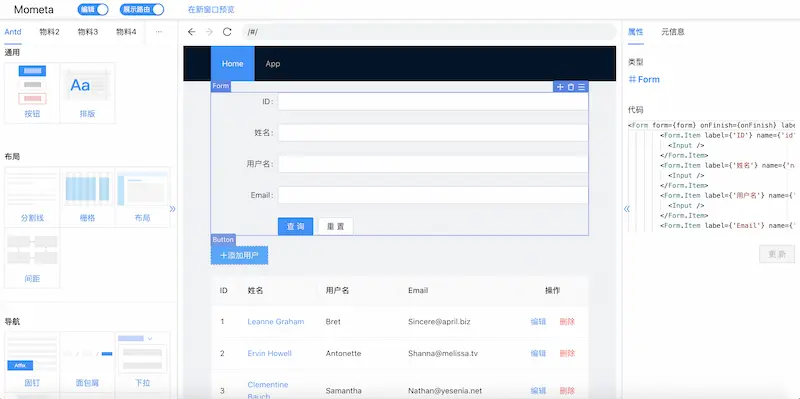Click 删除 for Ervin Howell row
Image resolution: width=800 pixels, height=399 pixels.
[x=567, y=353]
